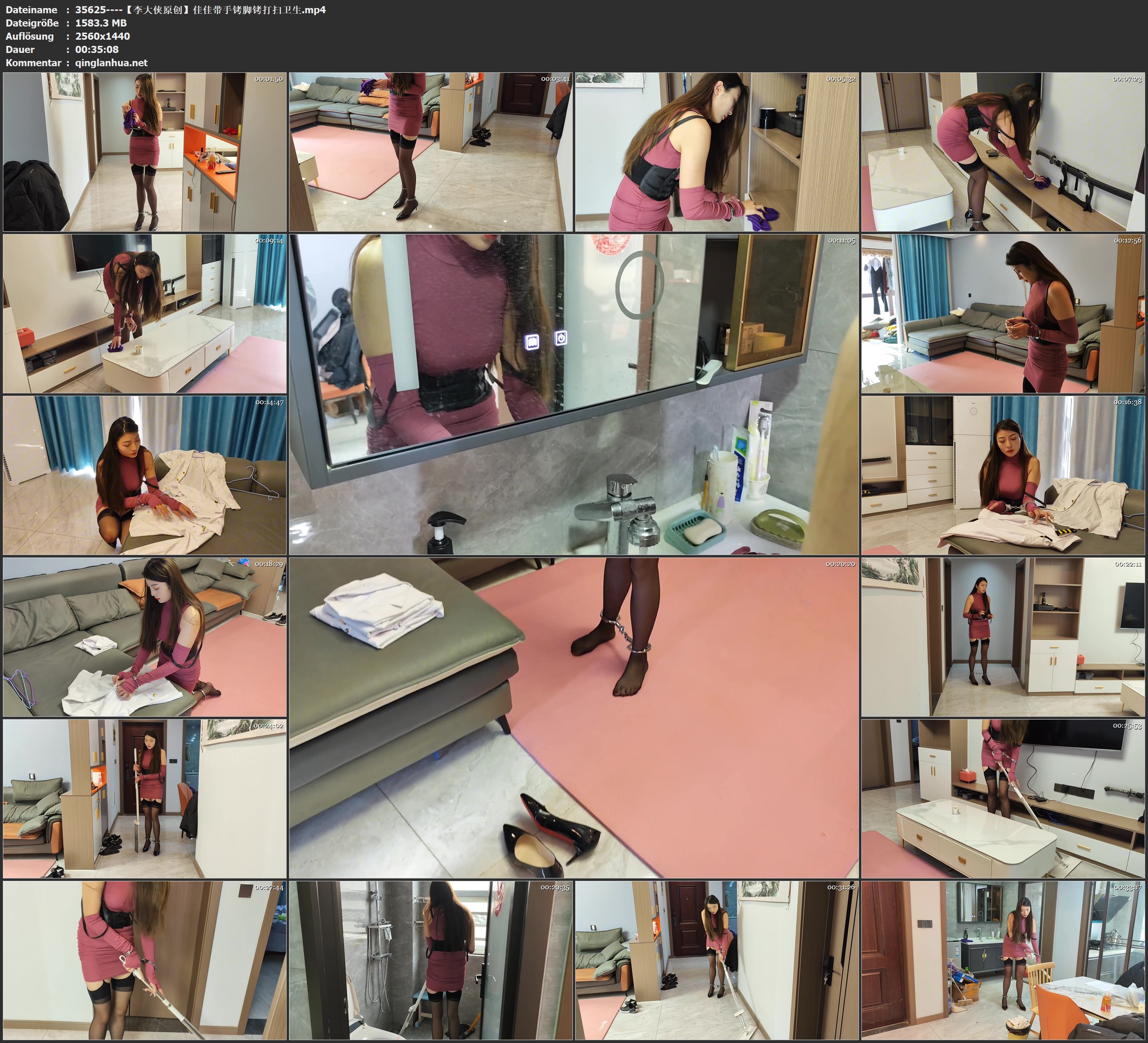Select the thumbnail stamped 00:09:14
The width and height of the screenshot is (1148, 1043).
pyautogui.click(x=145, y=313)
